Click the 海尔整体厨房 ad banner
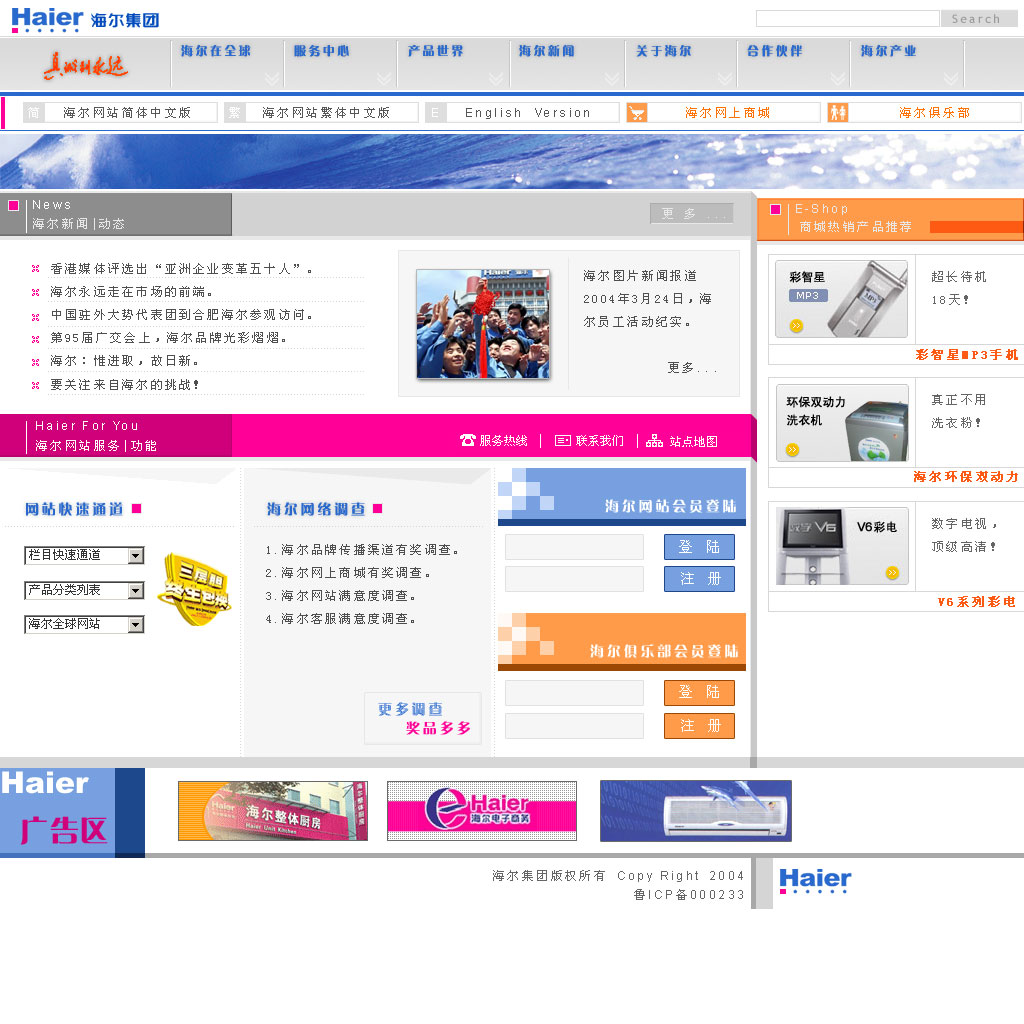The image size is (1024, 1024). tap(273, 810)
